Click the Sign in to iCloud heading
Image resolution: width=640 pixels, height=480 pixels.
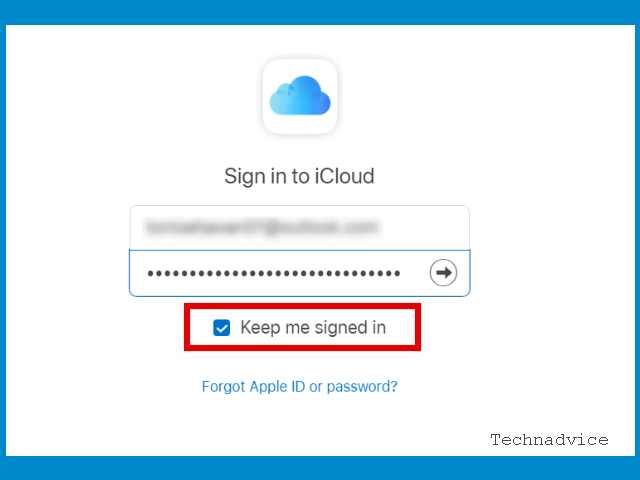pyautogui.click(x=299, y=176)
